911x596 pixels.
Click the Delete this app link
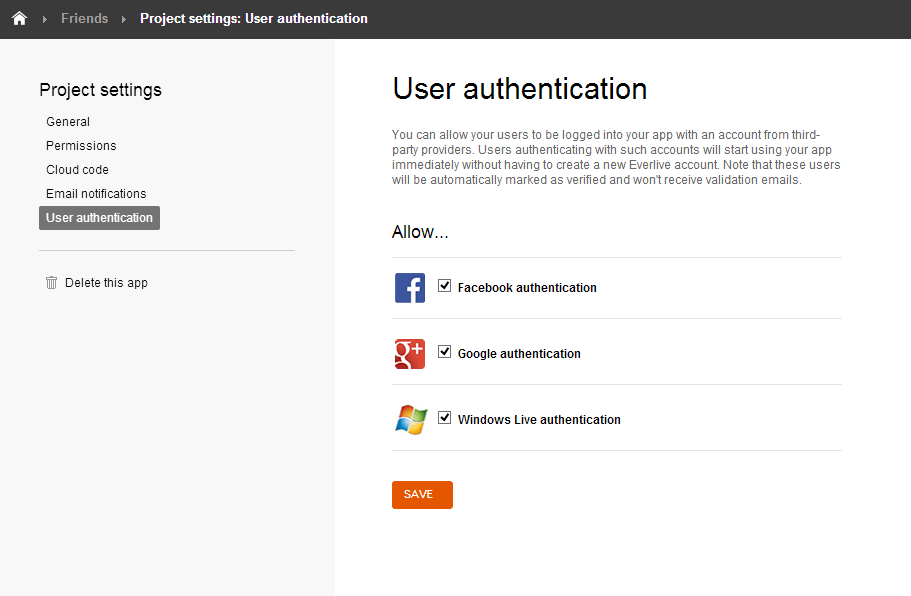106,283
